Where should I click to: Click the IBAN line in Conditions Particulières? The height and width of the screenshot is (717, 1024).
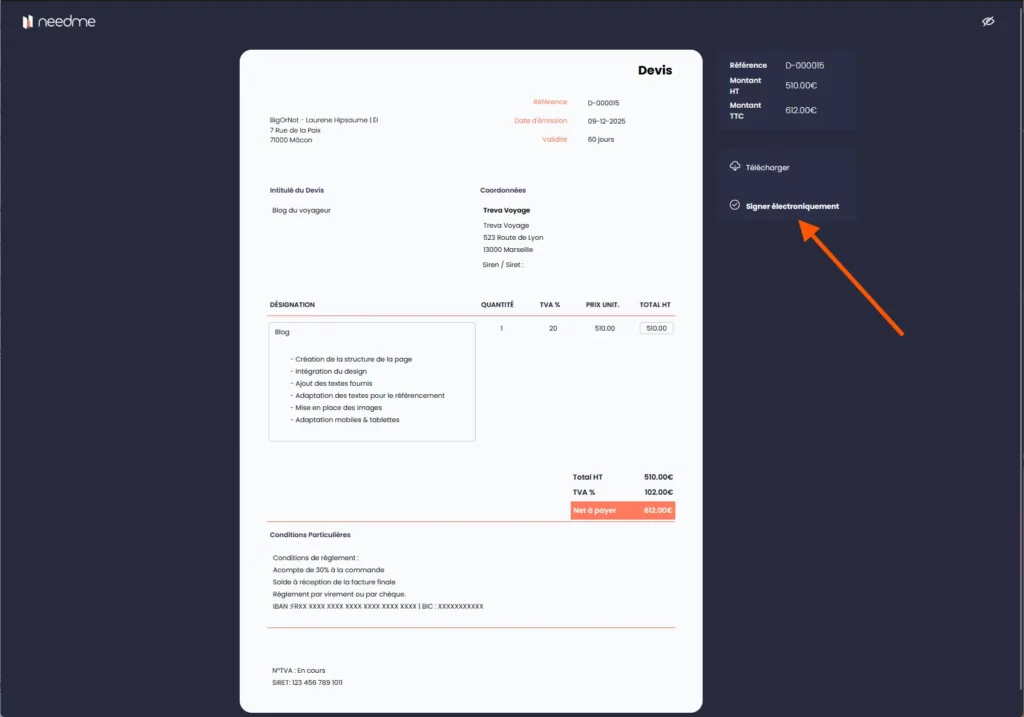pos(378,606)
